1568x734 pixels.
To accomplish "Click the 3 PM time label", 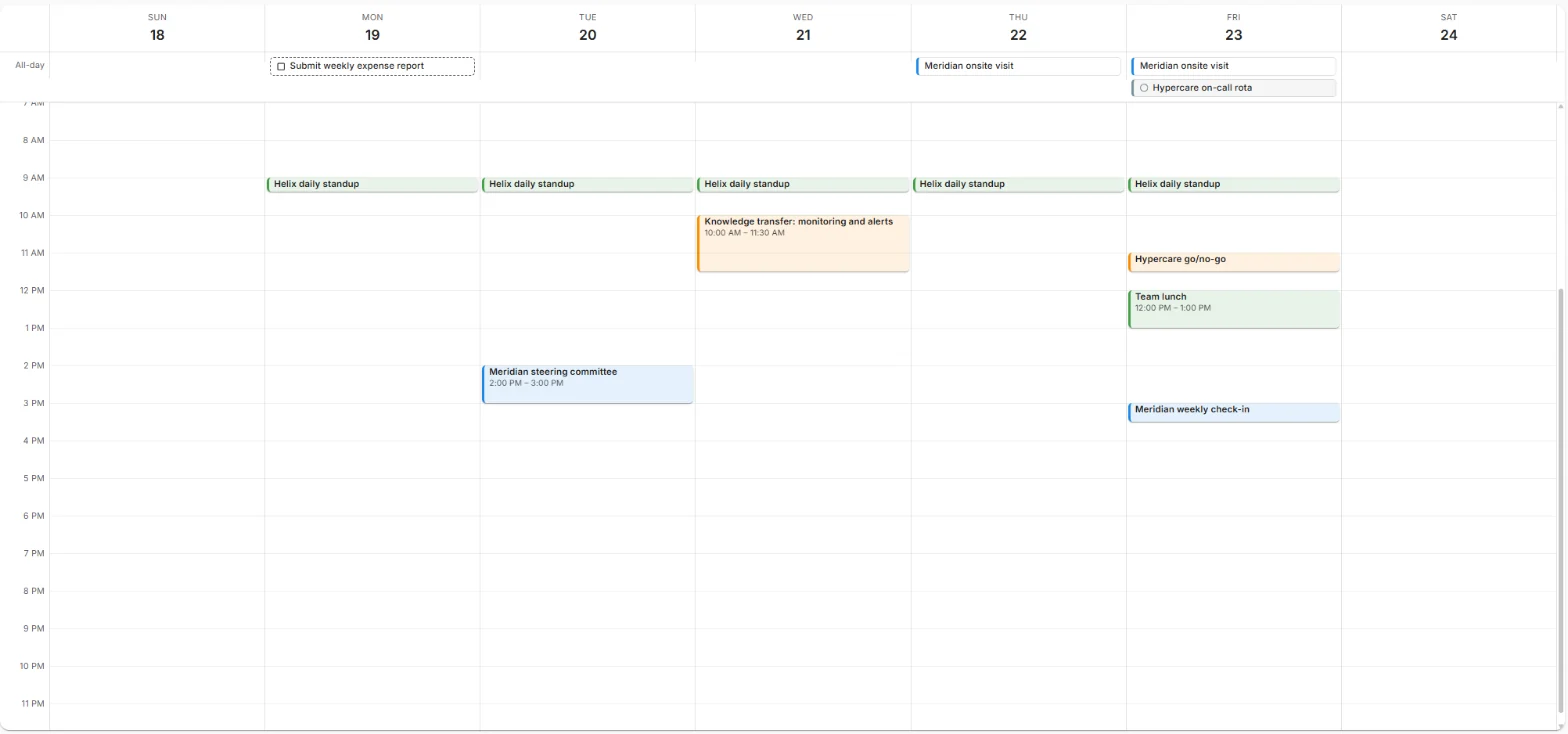I will pos(34,403).
